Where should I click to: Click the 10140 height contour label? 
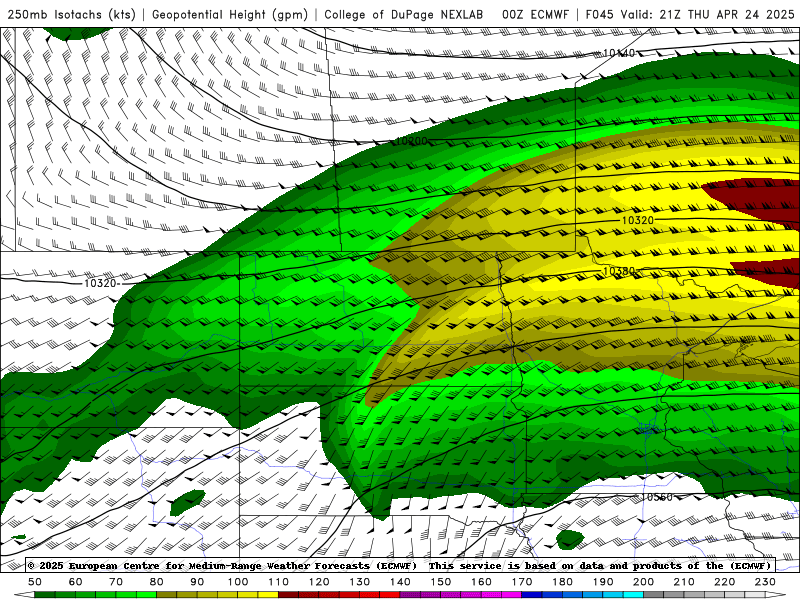point(618,53)
